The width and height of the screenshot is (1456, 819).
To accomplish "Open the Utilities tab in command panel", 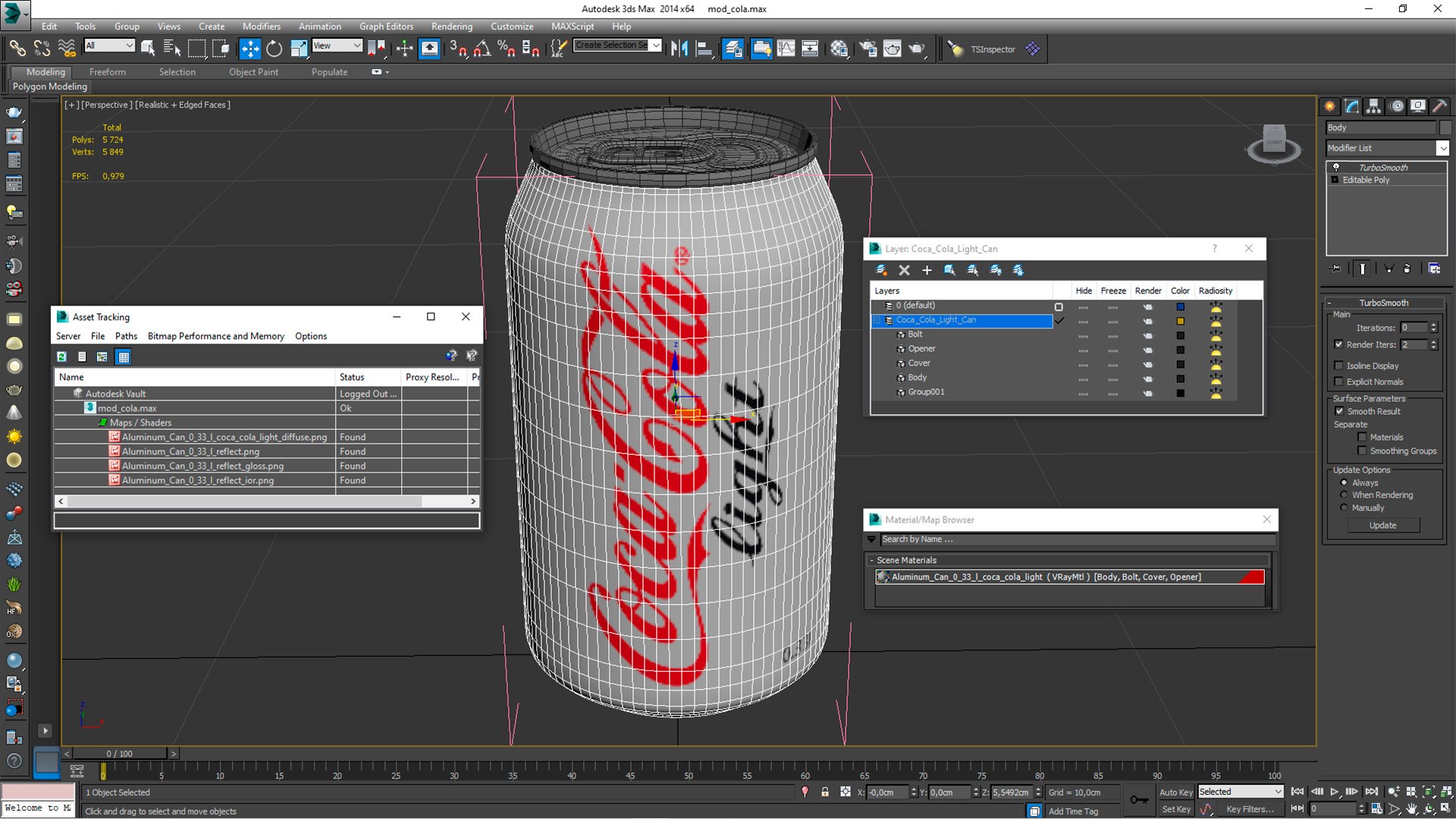I will (1439, 106).
